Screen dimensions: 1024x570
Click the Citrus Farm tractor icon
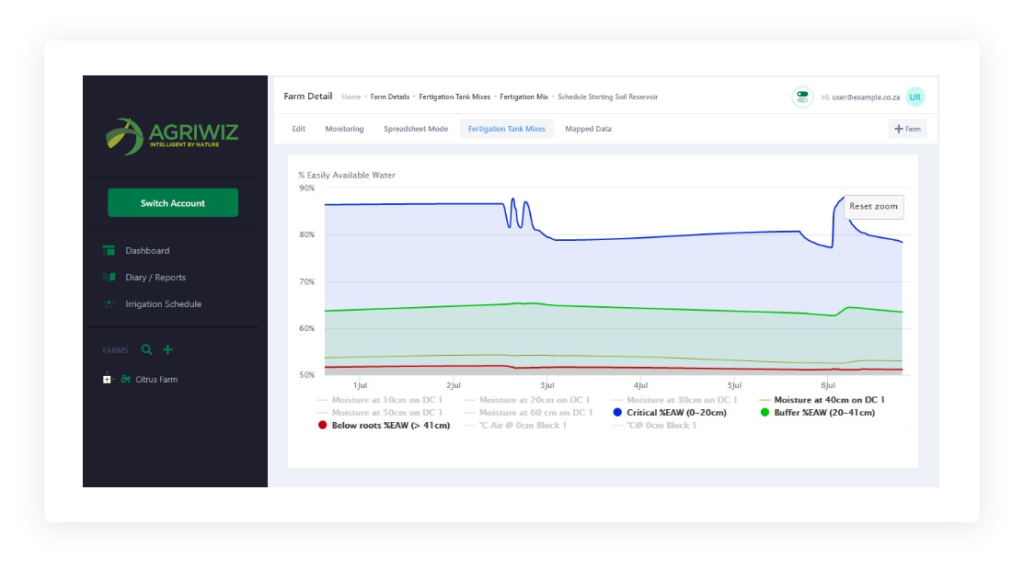coord(126,380)
